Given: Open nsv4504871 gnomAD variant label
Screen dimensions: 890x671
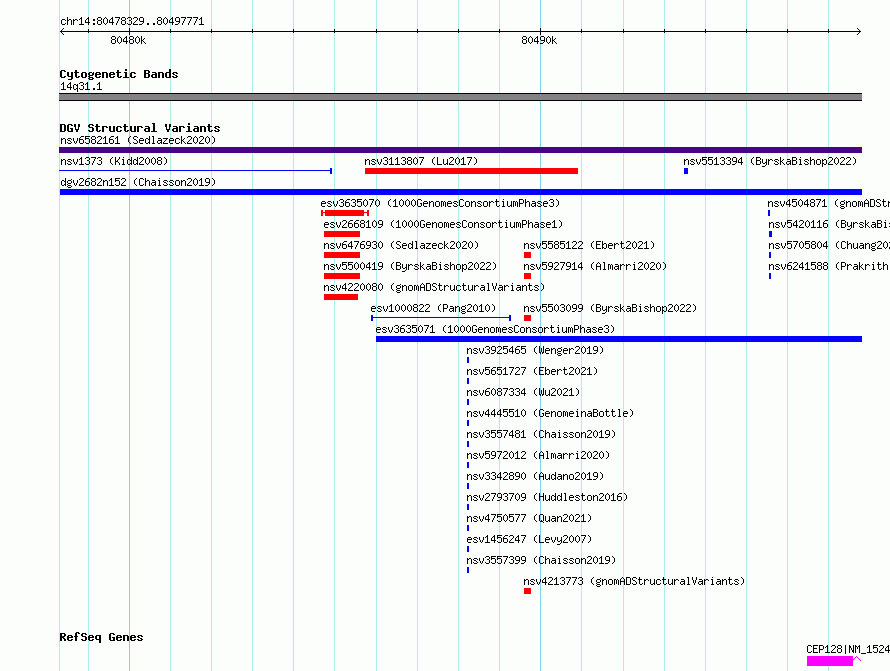Looking at the screenshot, I should tap(829, 203).
